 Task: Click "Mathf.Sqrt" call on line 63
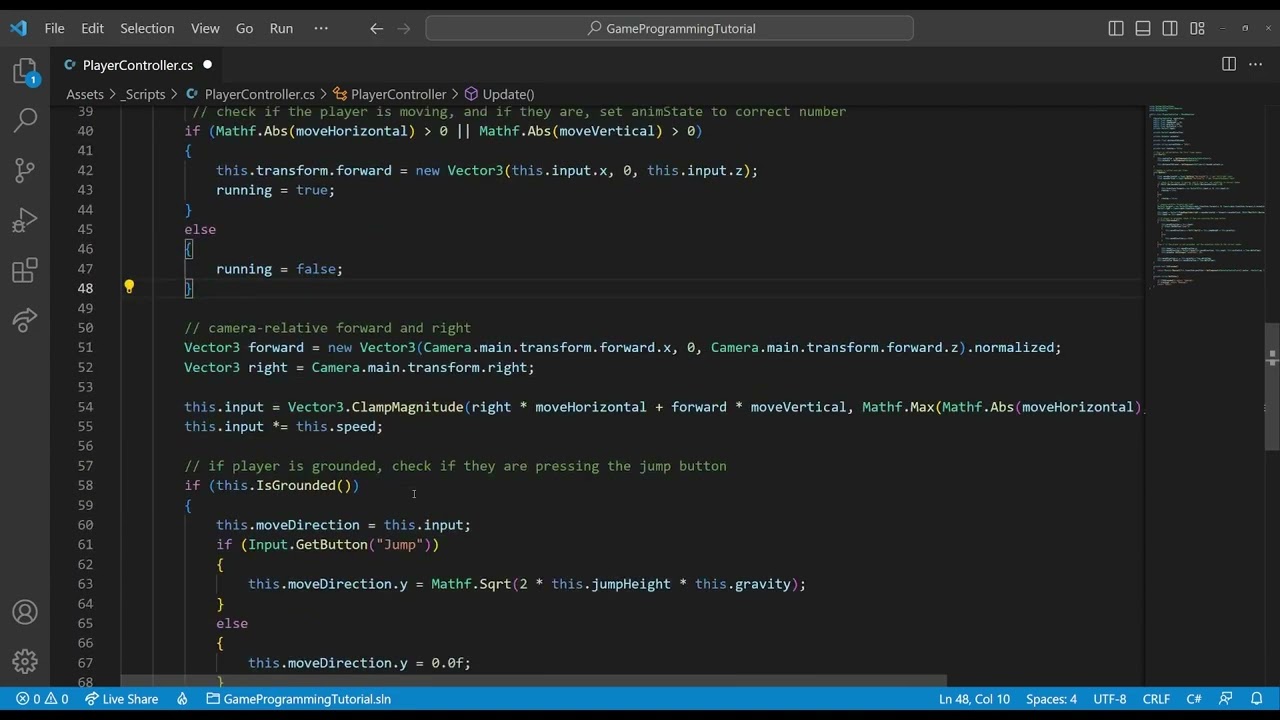click(471, 584)
